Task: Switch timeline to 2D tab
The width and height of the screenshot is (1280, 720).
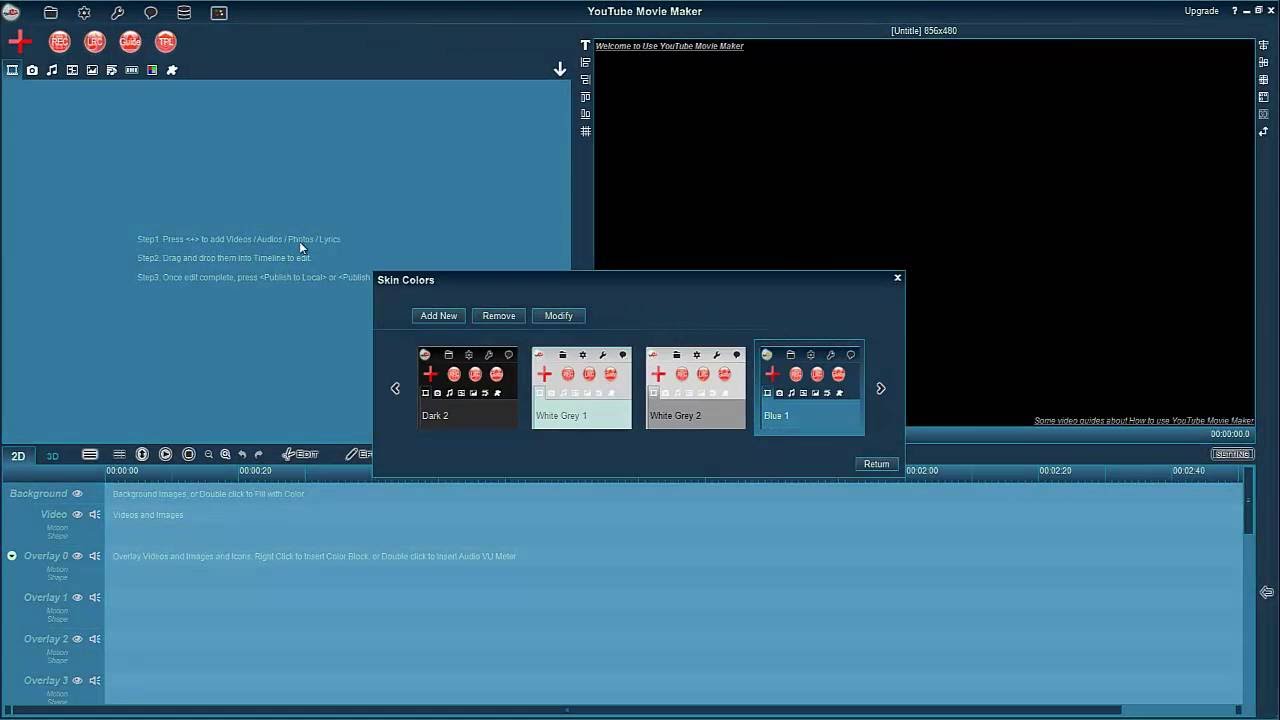Action: coord(18,456)
